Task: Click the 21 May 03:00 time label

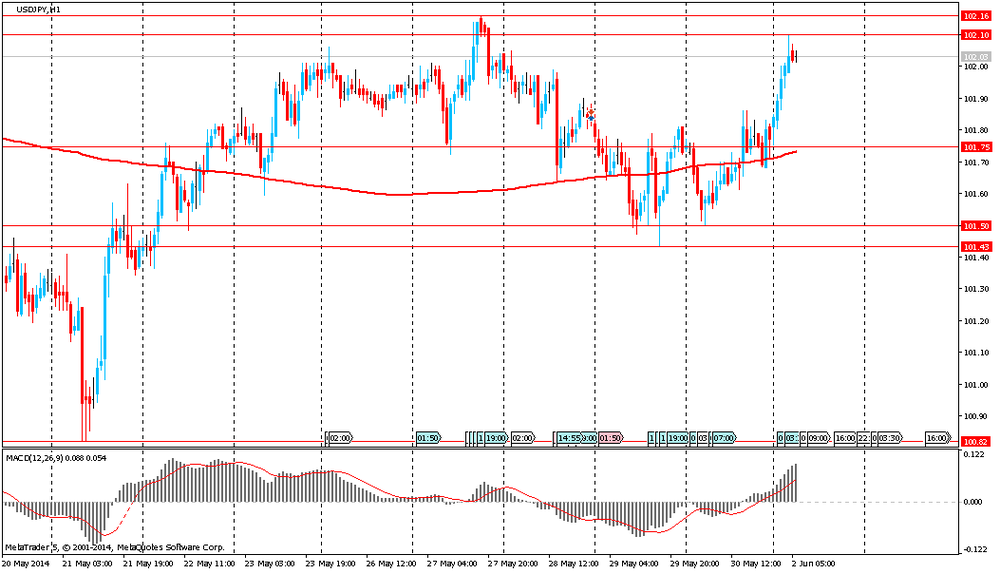Action: pos(87,564)
